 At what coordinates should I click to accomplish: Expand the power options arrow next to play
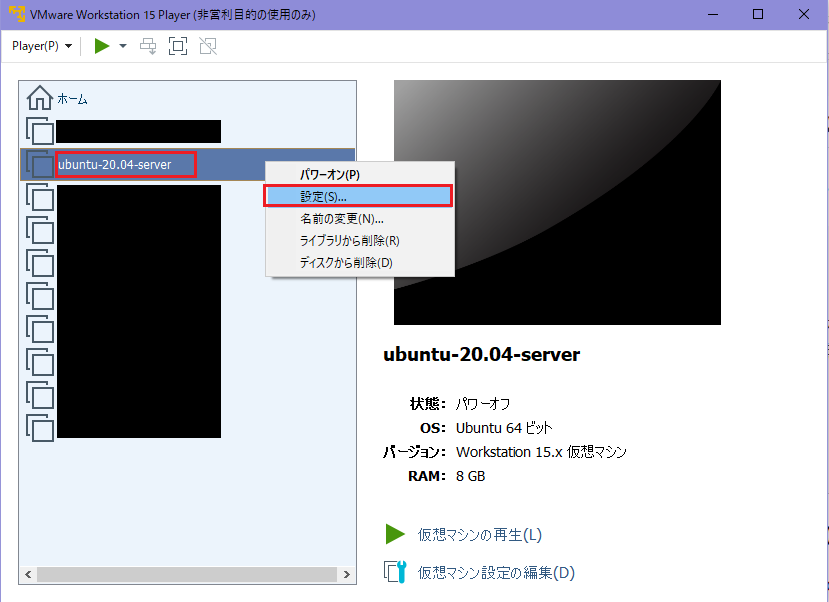click(123, 47)
